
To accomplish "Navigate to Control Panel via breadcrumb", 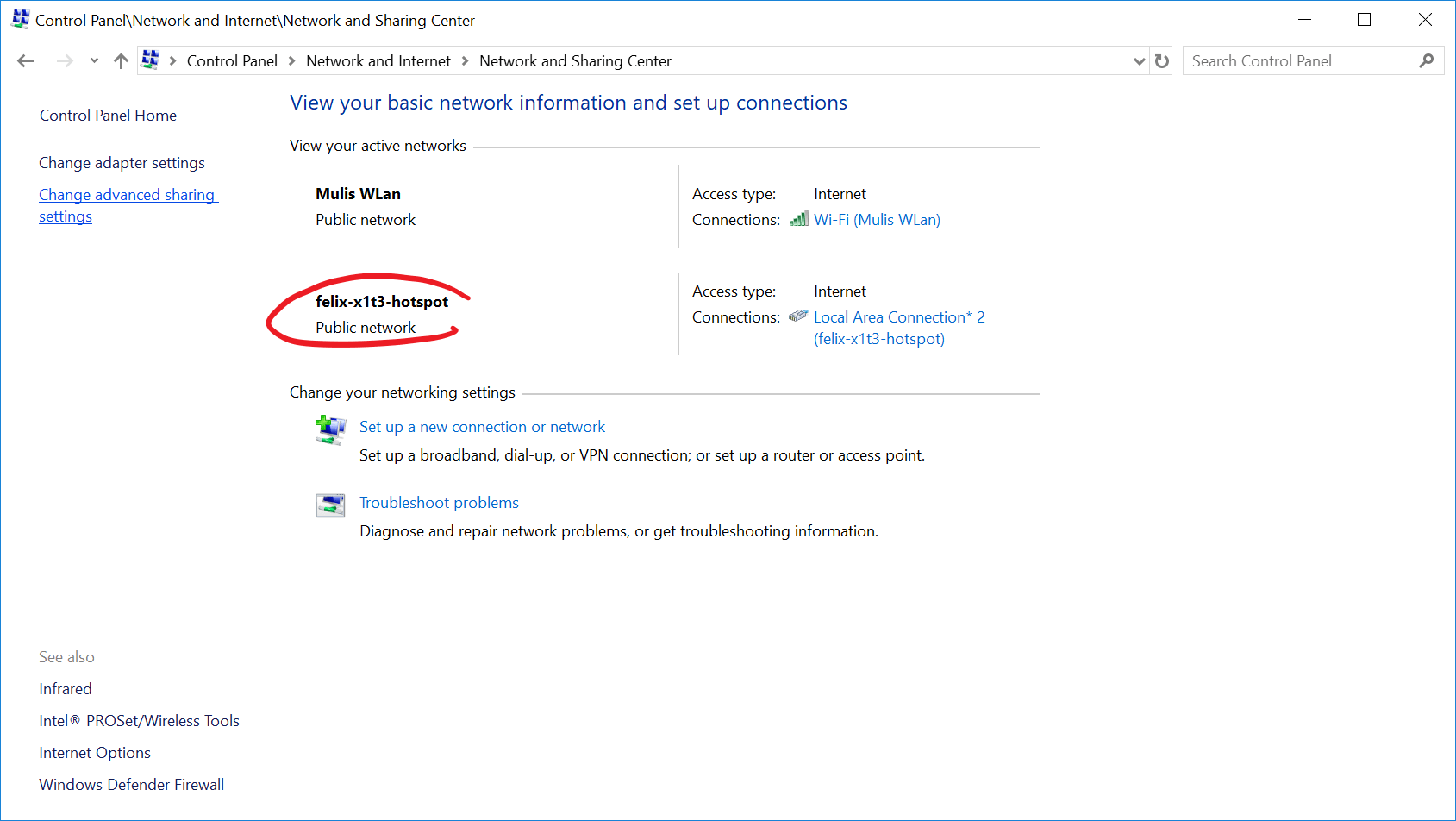I will pos(232,60).
